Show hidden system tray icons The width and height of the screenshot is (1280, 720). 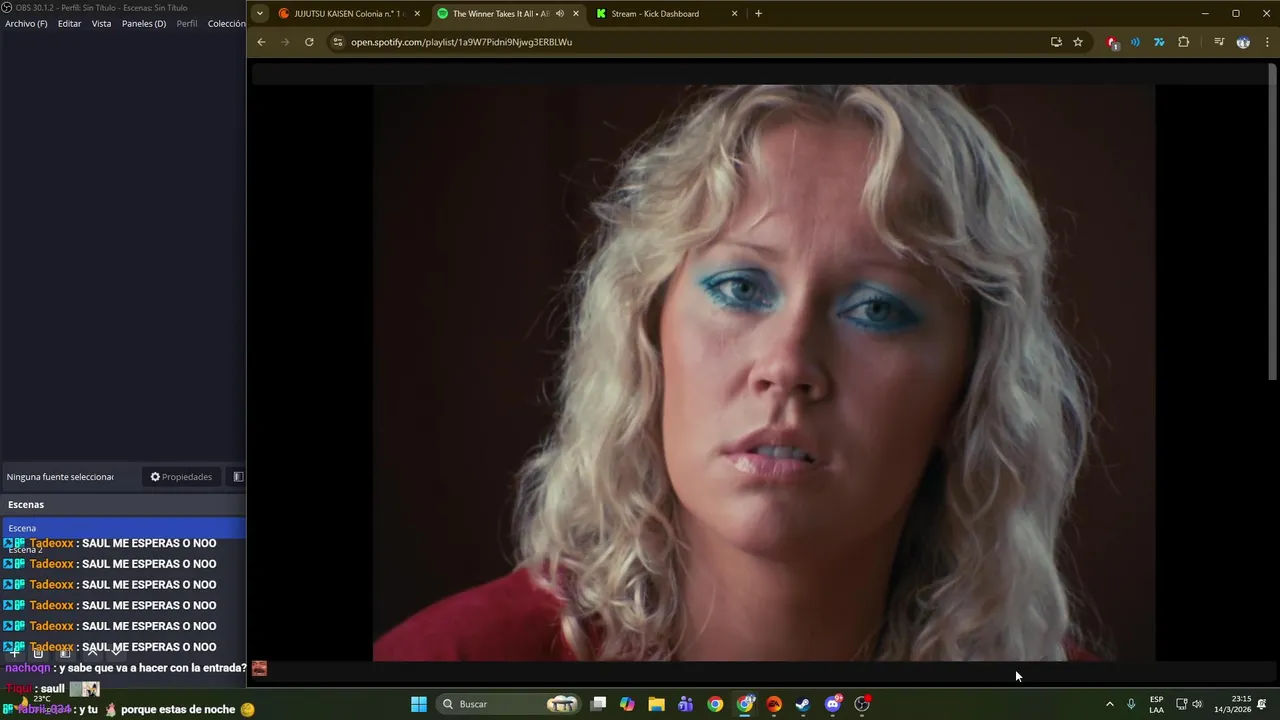(1109, 704)
